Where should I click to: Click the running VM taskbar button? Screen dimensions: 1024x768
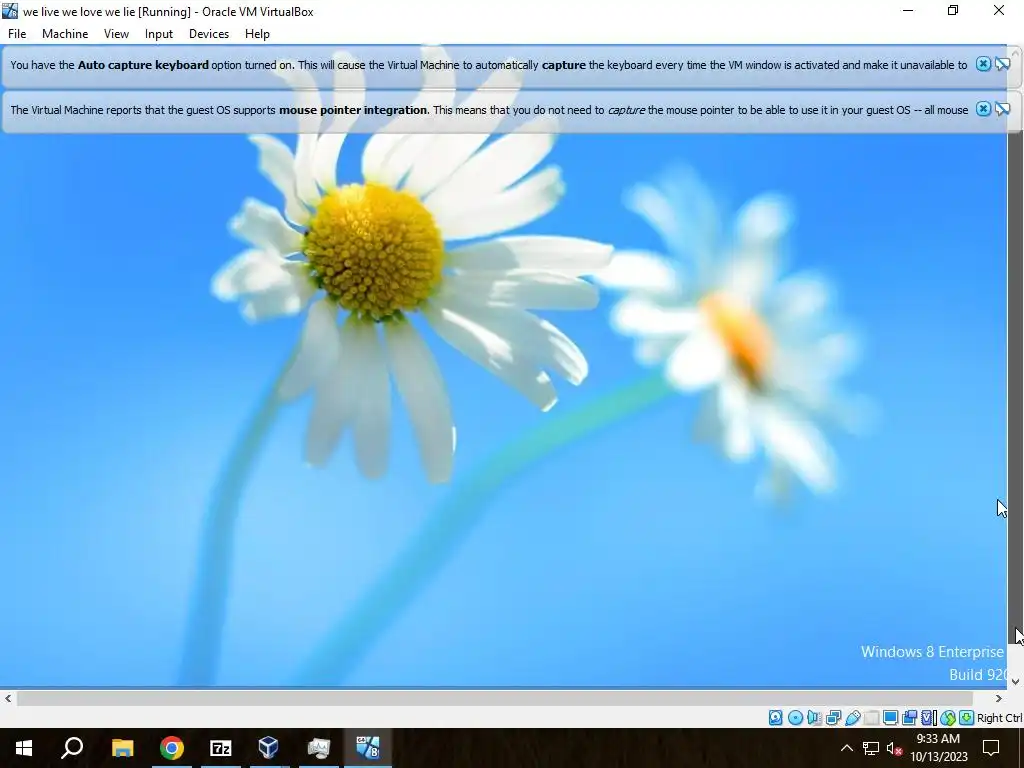point(368,748)
